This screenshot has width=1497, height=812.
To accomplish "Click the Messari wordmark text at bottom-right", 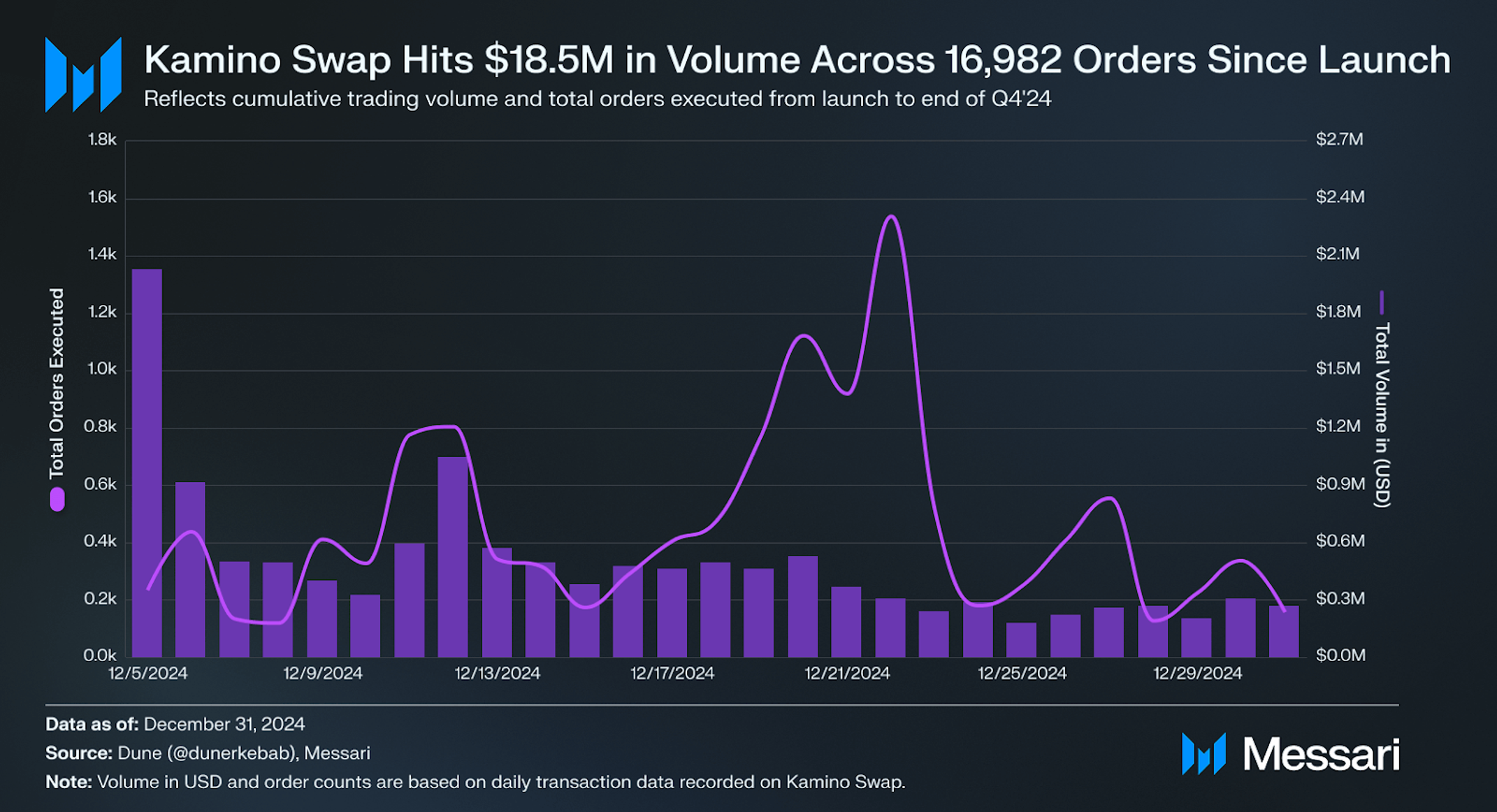I will coord(1321,755).
